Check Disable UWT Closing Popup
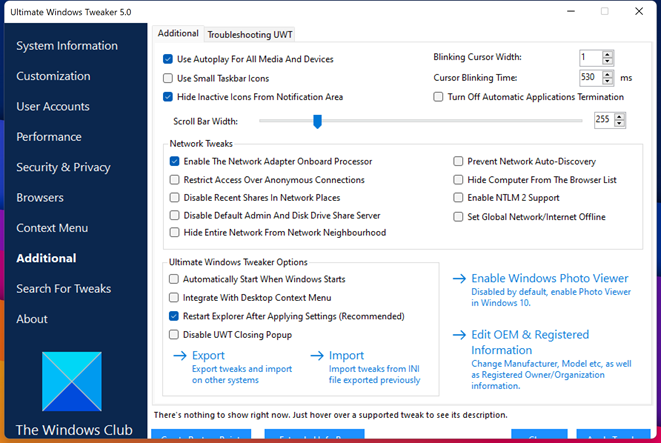 tap(174, 335)
